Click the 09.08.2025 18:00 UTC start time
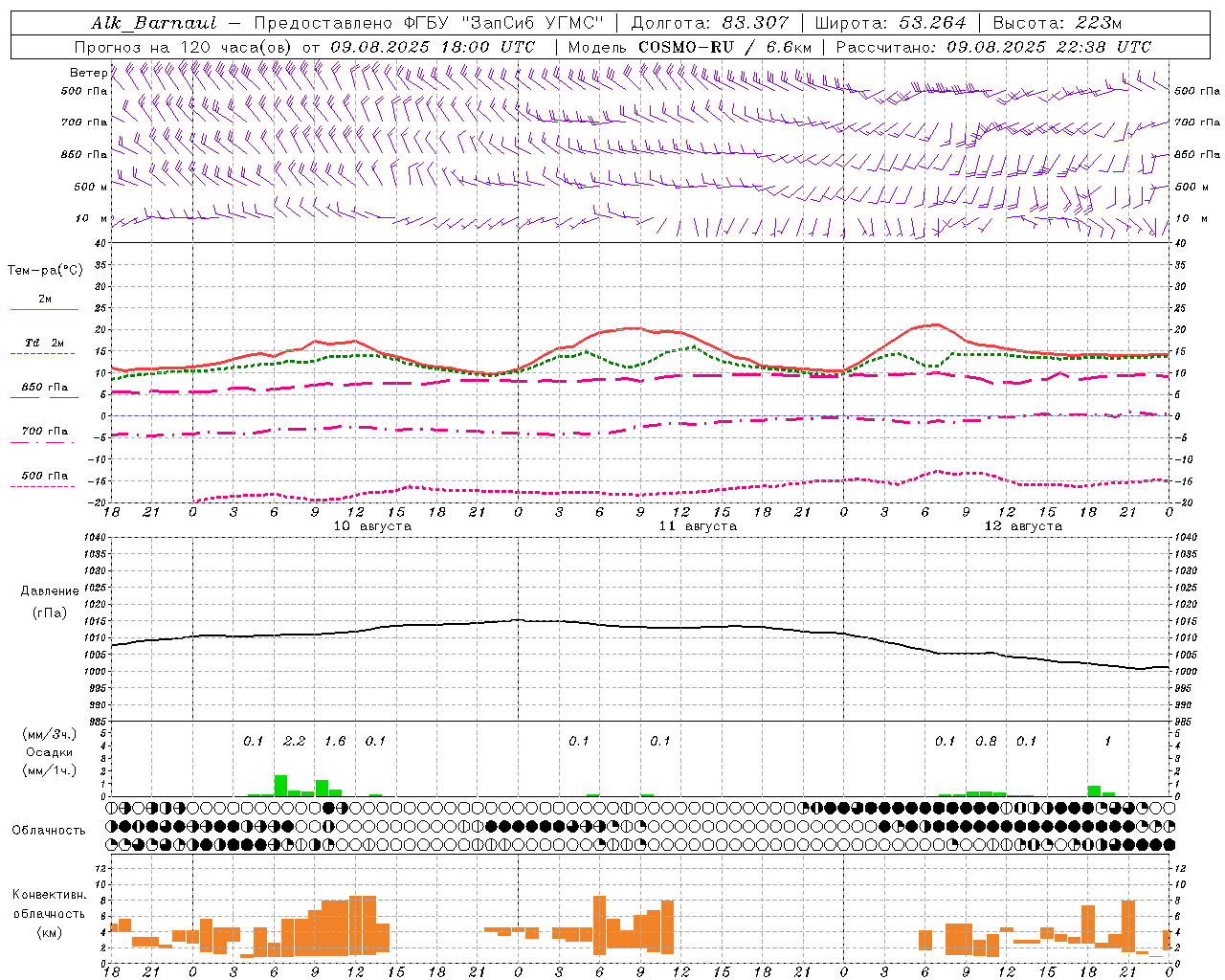This screenshot has height=980, width=1225. [x=433, y=47]
